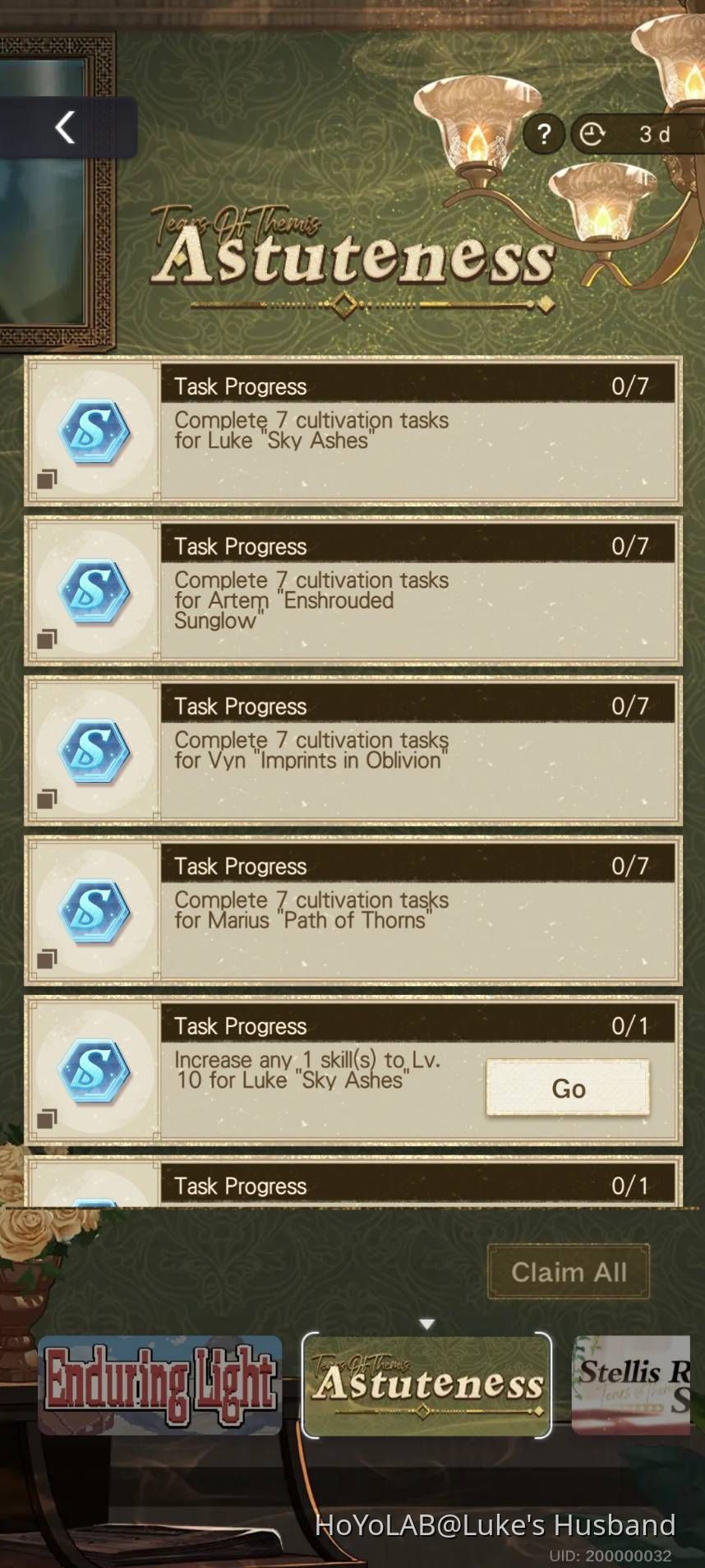Click the 0/7 progress bar for Marius task
This screenshot has width=705, height=1568.
tap(418, 866)
